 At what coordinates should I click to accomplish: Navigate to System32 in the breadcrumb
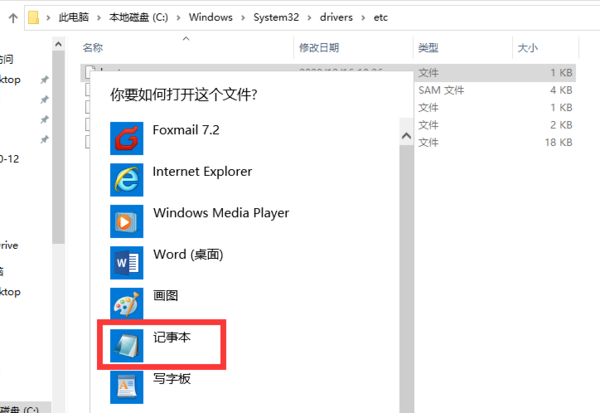[x=276, y=18]
